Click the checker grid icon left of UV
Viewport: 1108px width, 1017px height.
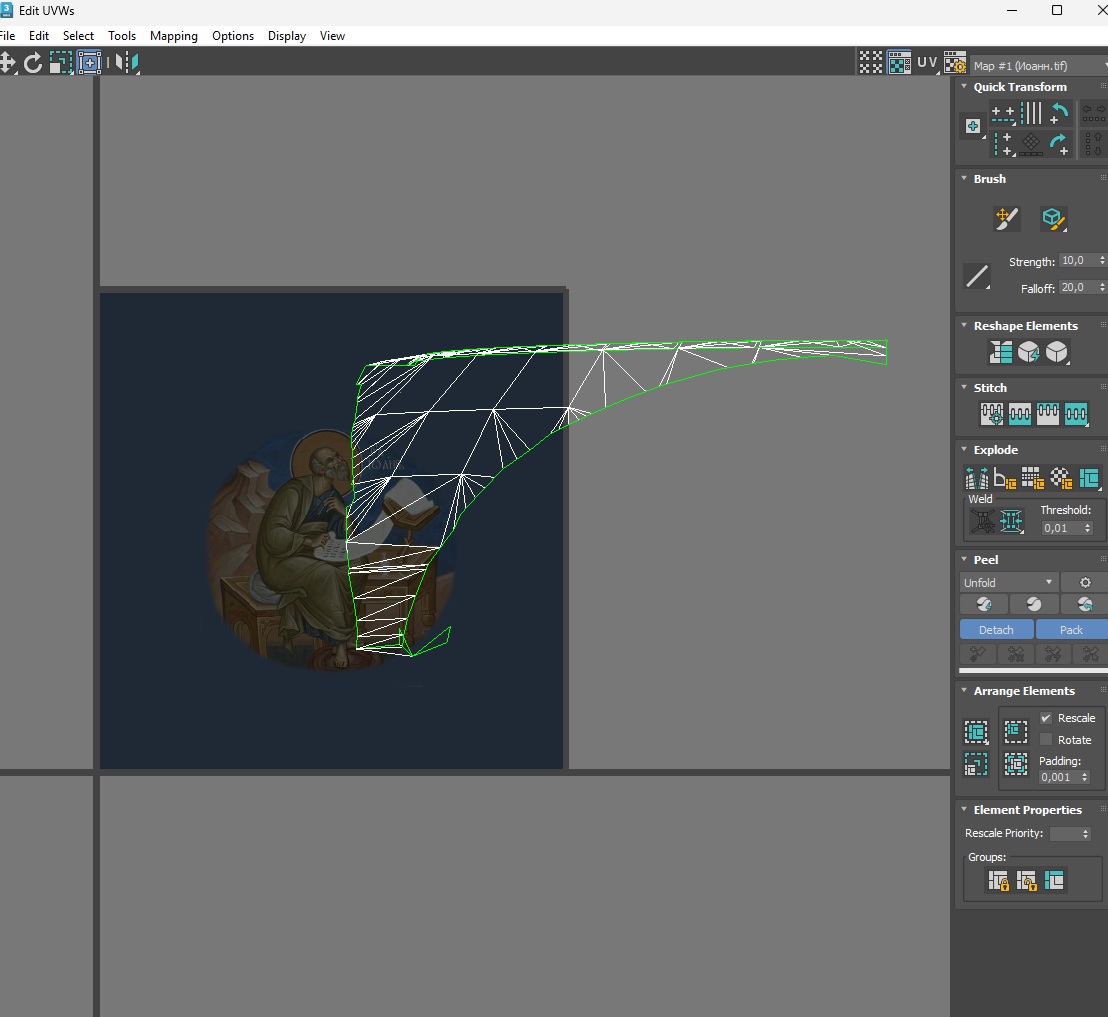871,63
